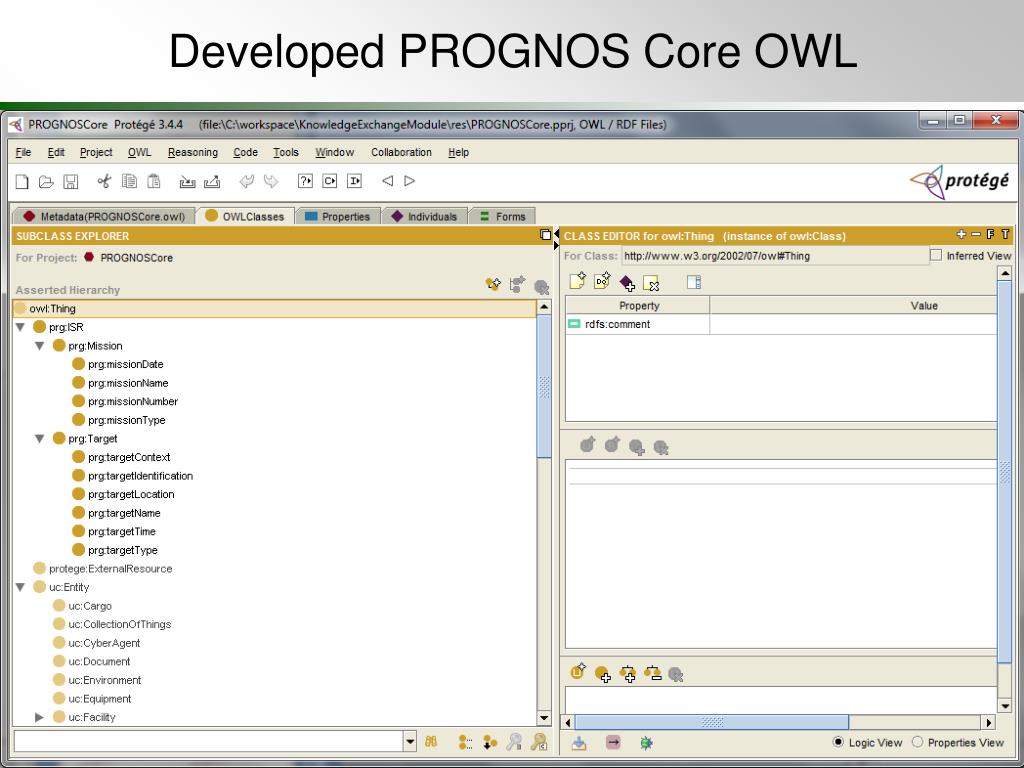The height and width of the screenshot is (768, 1024).
Task: Click the Create new expression icon
Action: point(578,672)
